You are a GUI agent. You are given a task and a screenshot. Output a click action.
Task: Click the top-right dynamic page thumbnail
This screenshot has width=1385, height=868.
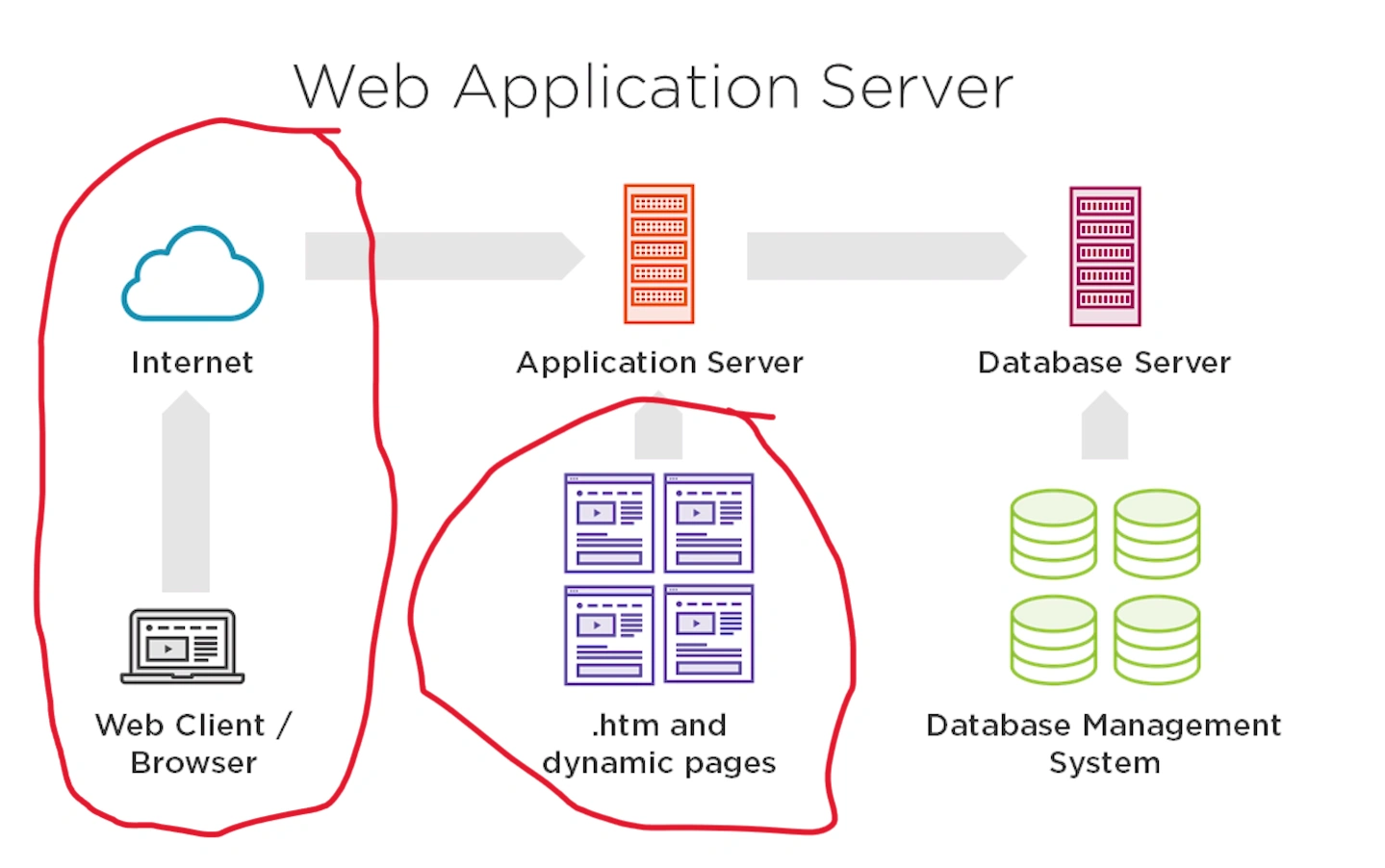(x=707, y=524)
